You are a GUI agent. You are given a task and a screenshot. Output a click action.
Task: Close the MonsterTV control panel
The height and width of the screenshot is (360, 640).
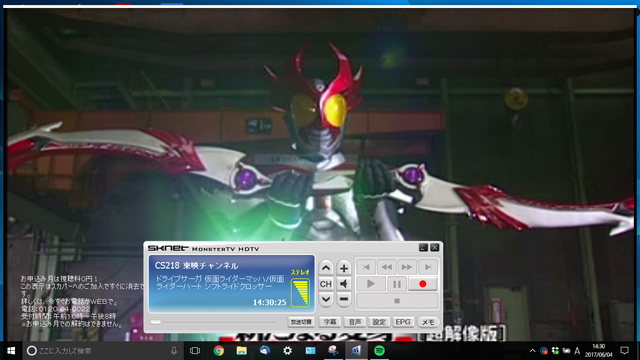click(435, 247)
